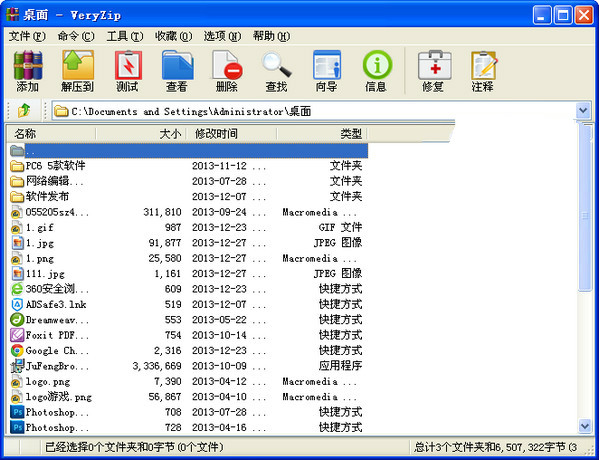Viewport: 599px width, 460px height.
Task: Click scrollbar down arrow in file list
Action: click(x=585, y=426)
